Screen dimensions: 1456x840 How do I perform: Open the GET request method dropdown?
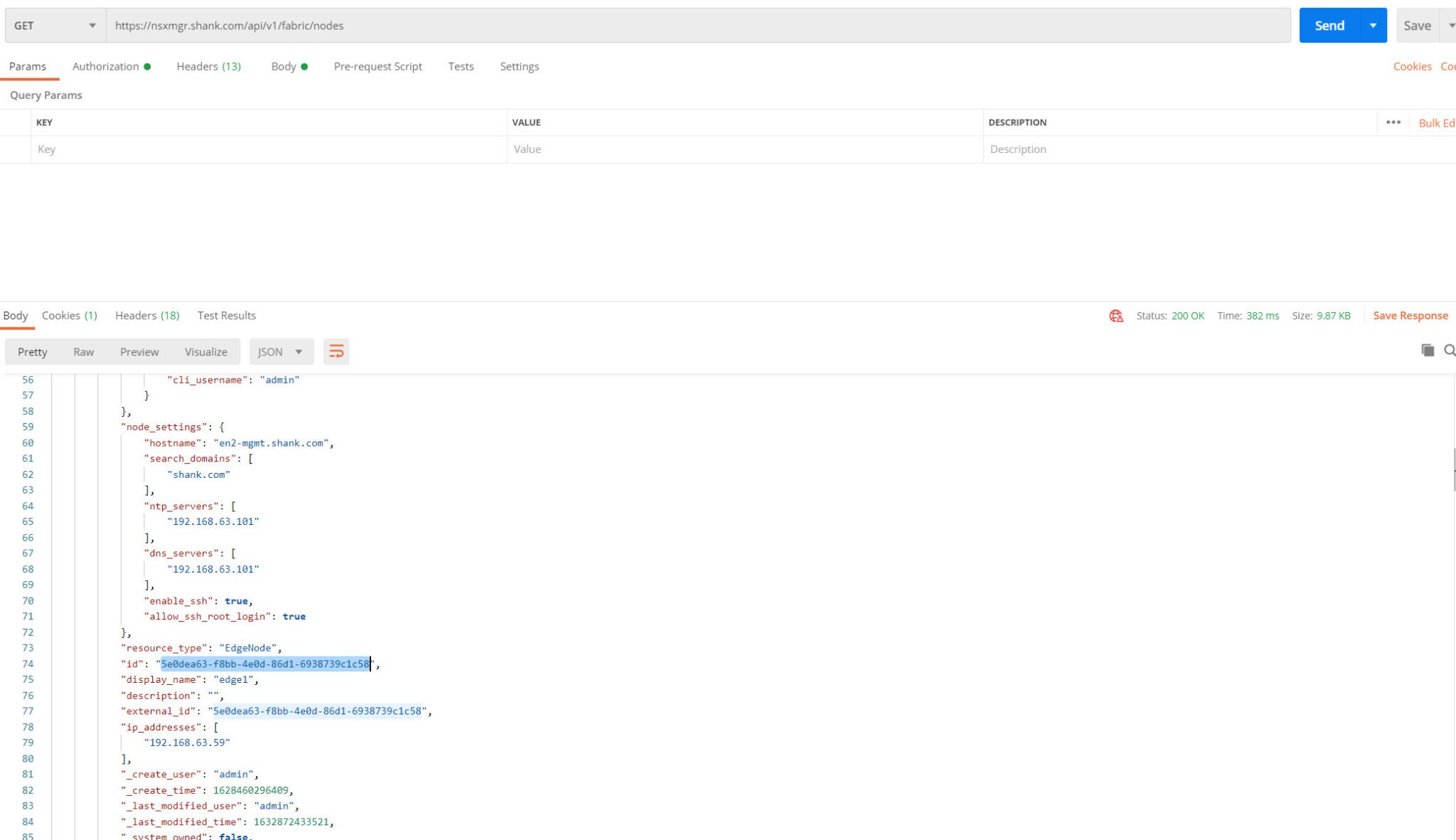53,25
